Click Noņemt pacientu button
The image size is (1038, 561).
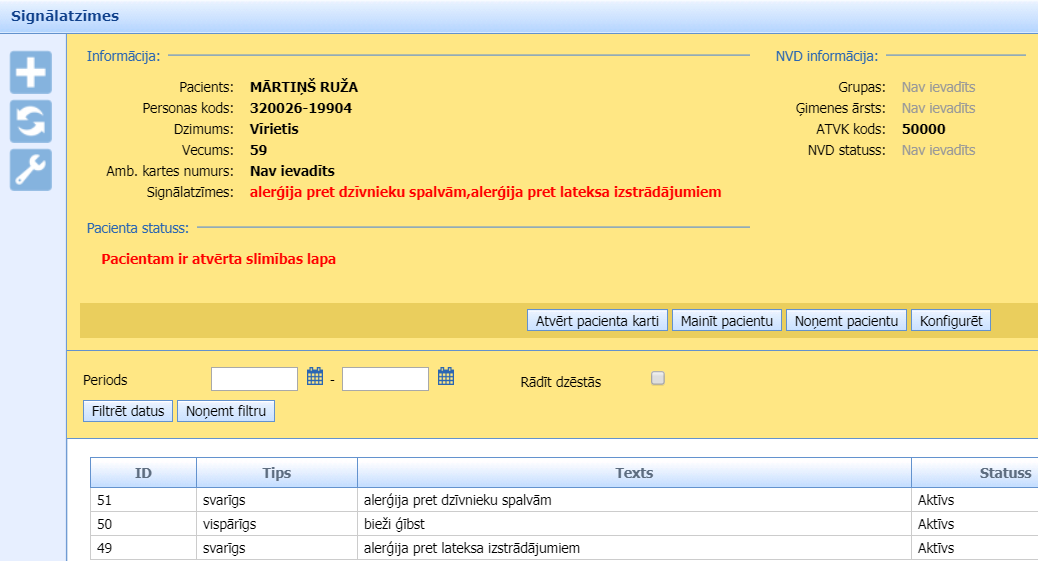pos(846,321)
